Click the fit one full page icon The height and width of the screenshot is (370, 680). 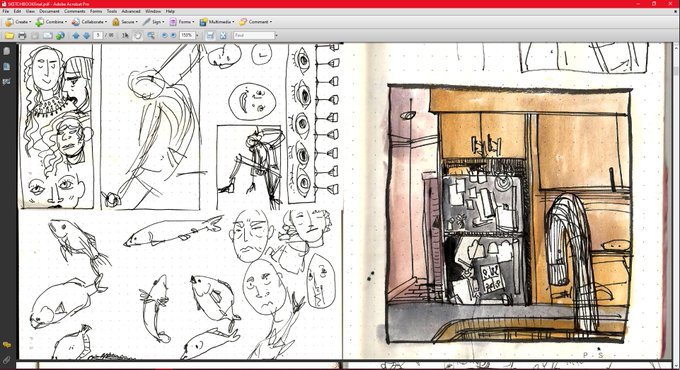pos(223,36)
